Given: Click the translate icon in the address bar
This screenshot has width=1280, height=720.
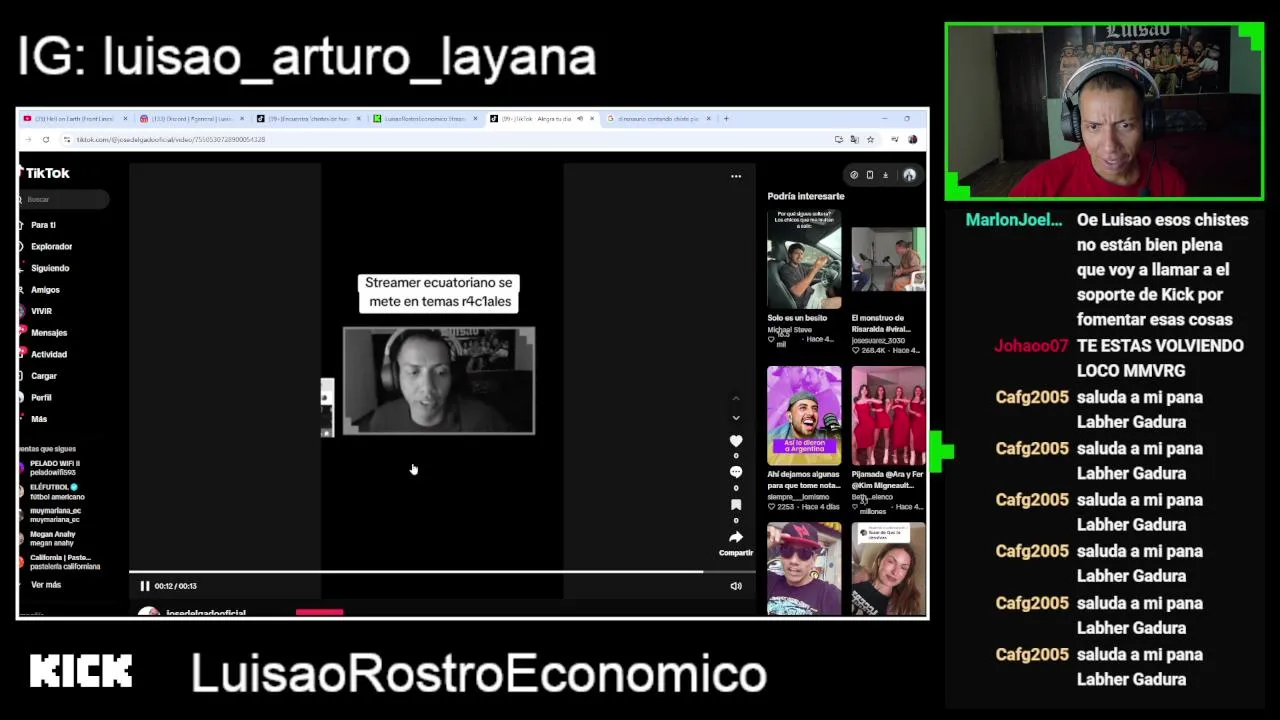Looking at the screenshot, I should pos(854,140).
